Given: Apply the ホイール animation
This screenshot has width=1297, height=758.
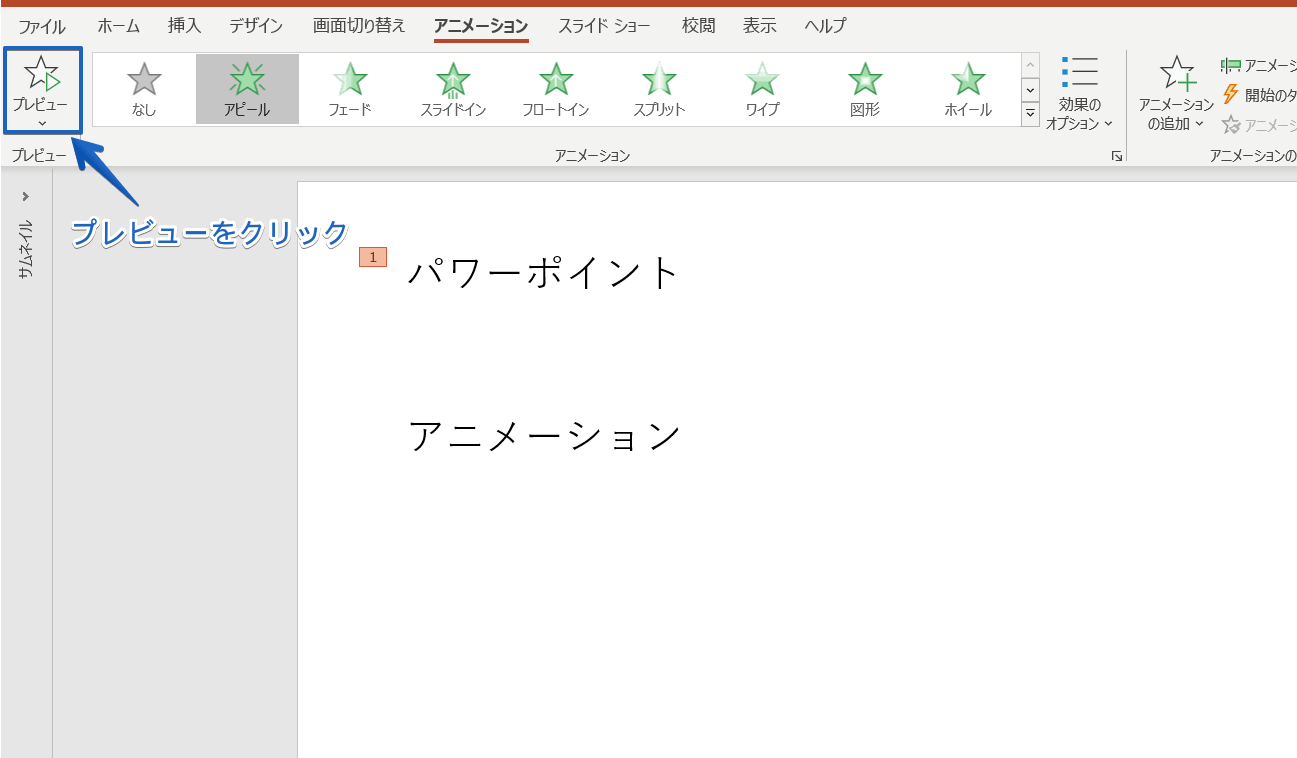Looking at the screenshot, I should pos(968,89).
